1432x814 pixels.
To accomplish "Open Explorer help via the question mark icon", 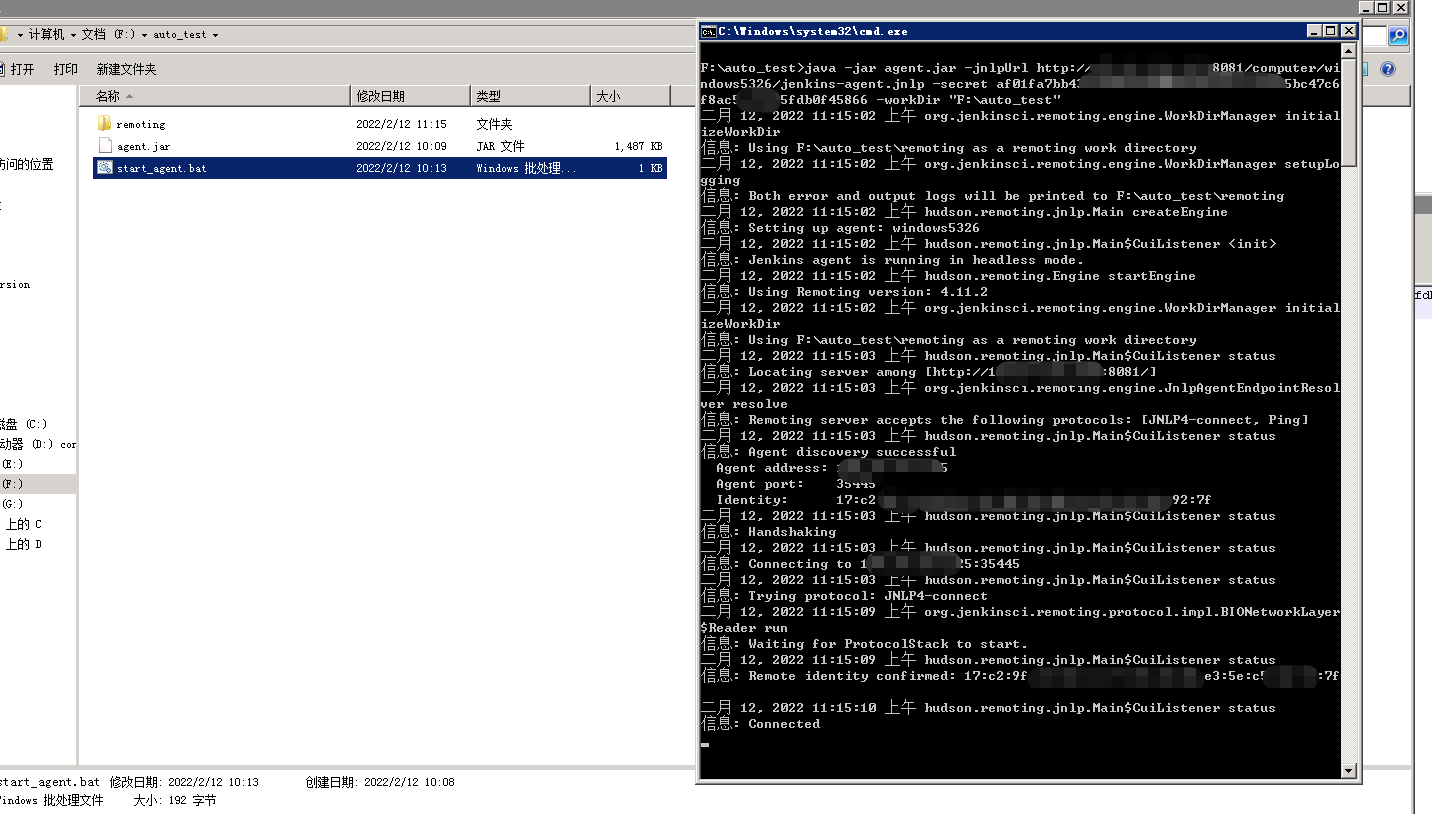I will (x=1388, y=69).
